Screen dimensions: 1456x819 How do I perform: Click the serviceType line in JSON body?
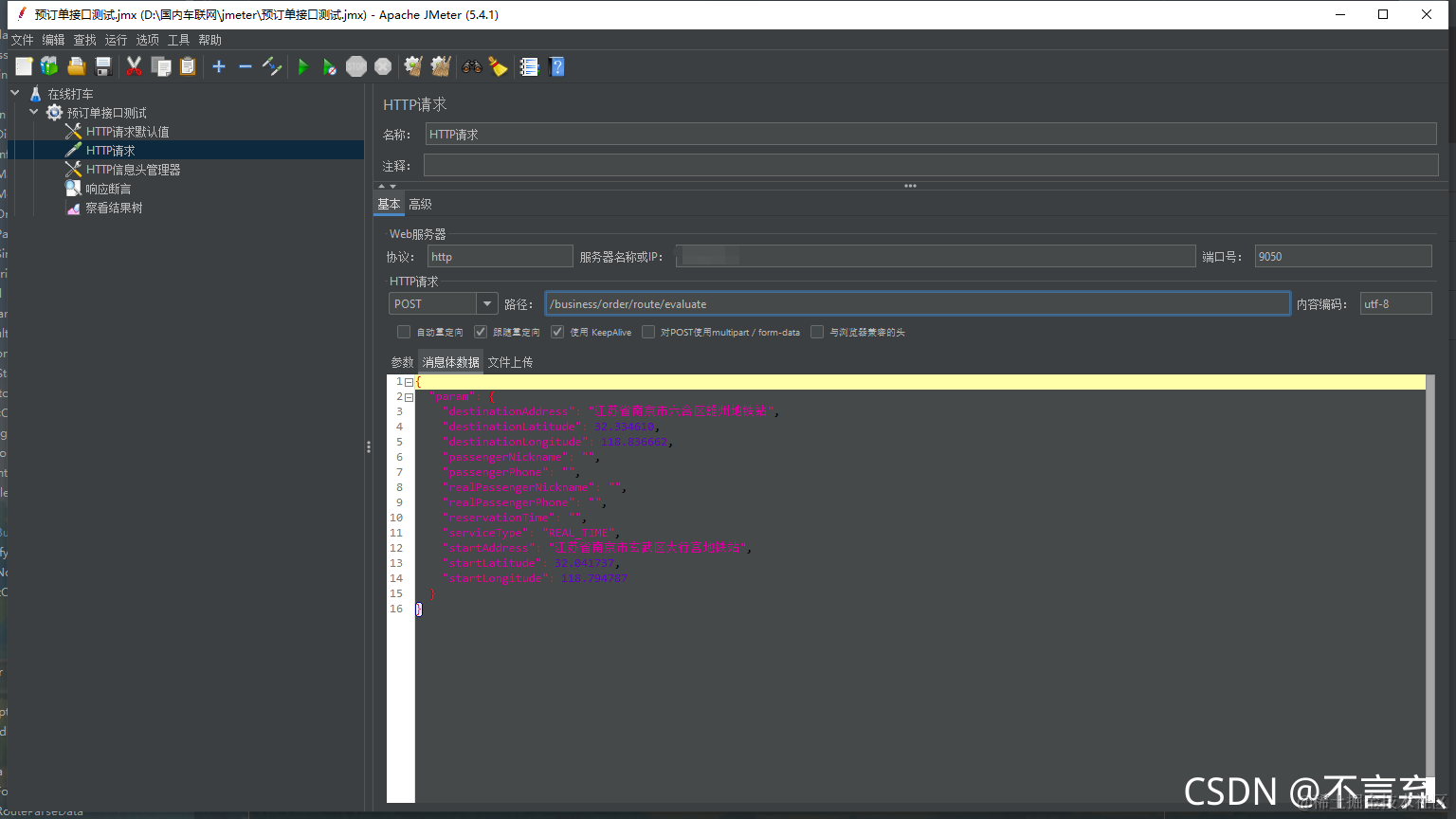533,533
